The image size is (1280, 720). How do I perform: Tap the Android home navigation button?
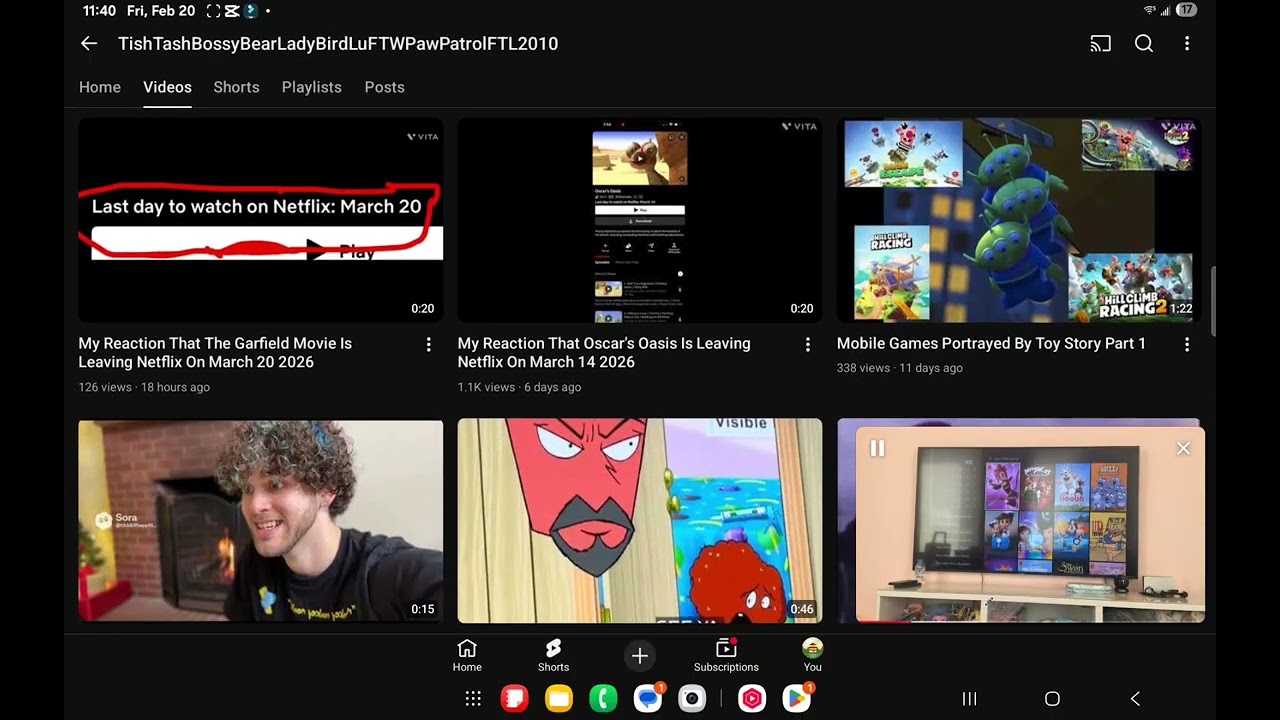point(1052,699)
